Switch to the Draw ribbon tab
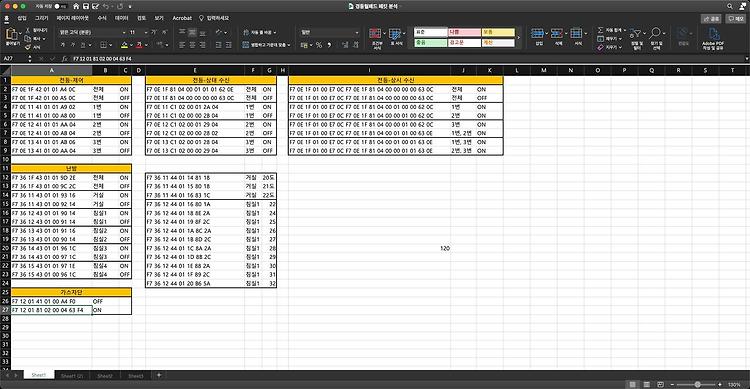 pyautogui.click(x=41, y=18)
